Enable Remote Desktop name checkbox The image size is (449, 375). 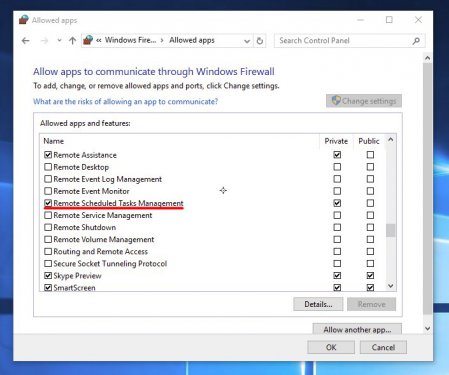click(48, 167)
